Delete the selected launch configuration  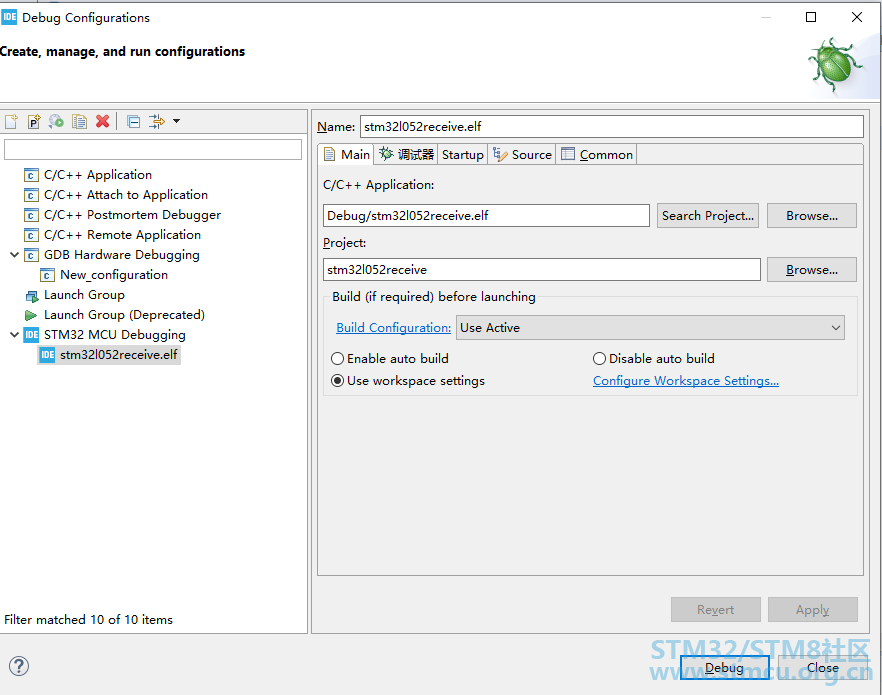(x=102, y=121)
